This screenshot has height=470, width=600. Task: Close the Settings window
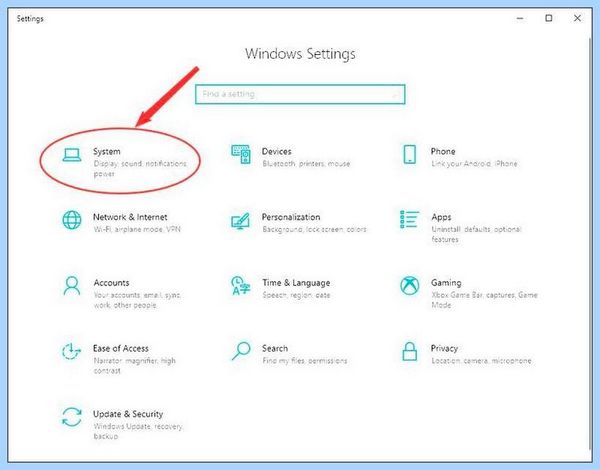click(577, 18)
